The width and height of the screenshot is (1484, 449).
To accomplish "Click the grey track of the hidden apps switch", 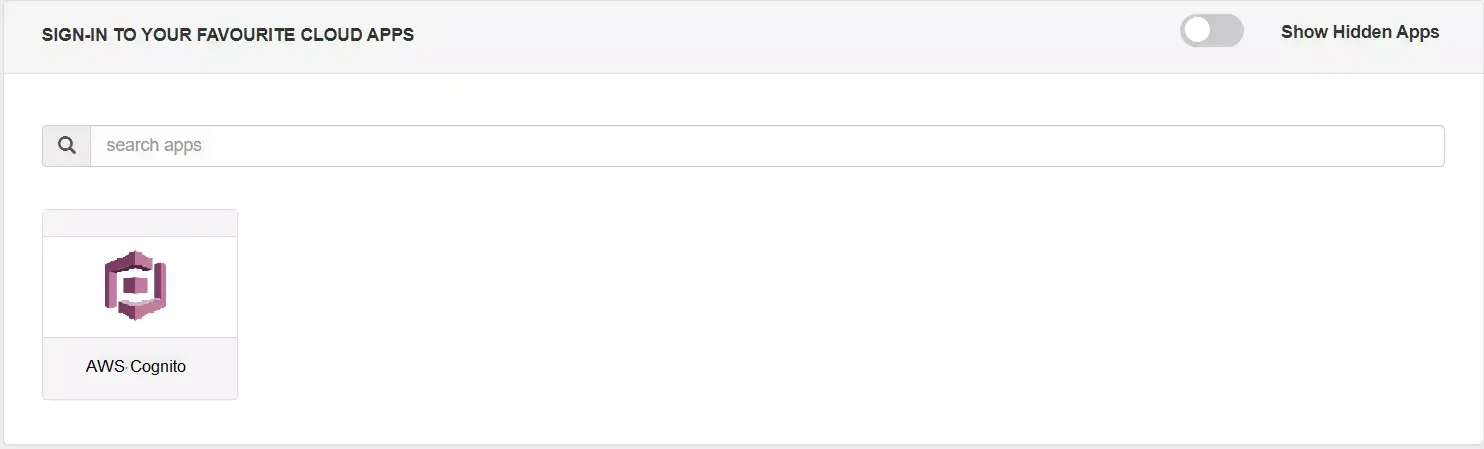I will pos(1228,32).
